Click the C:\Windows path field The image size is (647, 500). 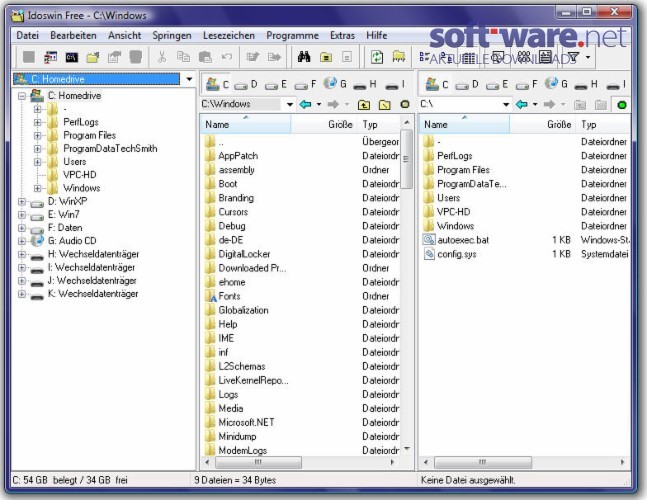(x=241, y=104)
